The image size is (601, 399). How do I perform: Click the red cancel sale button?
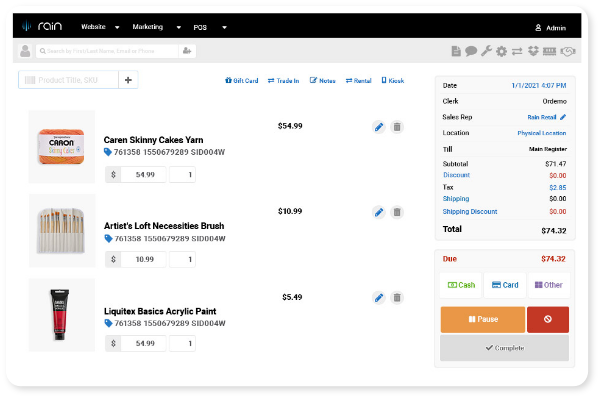548,319
